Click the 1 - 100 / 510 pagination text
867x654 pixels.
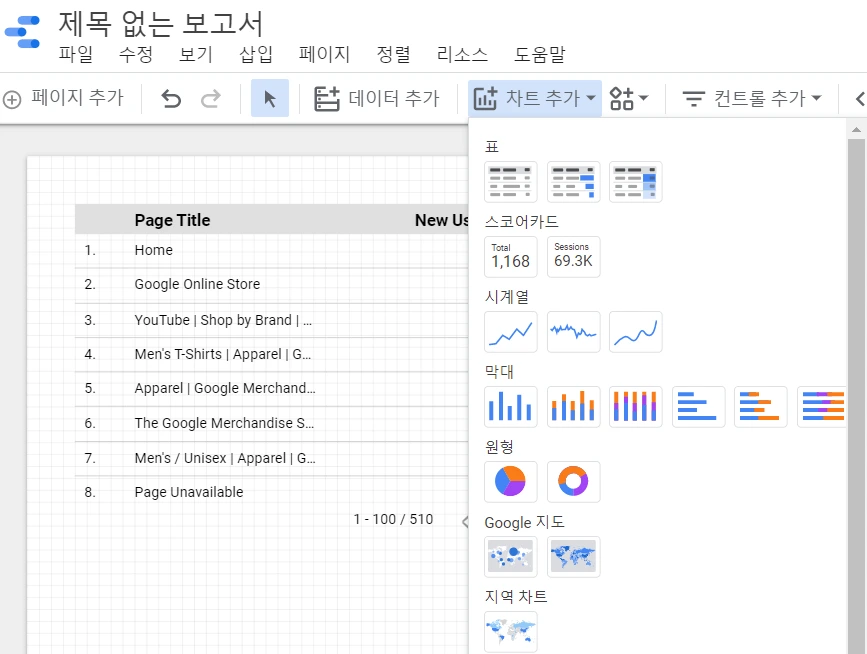393,520
